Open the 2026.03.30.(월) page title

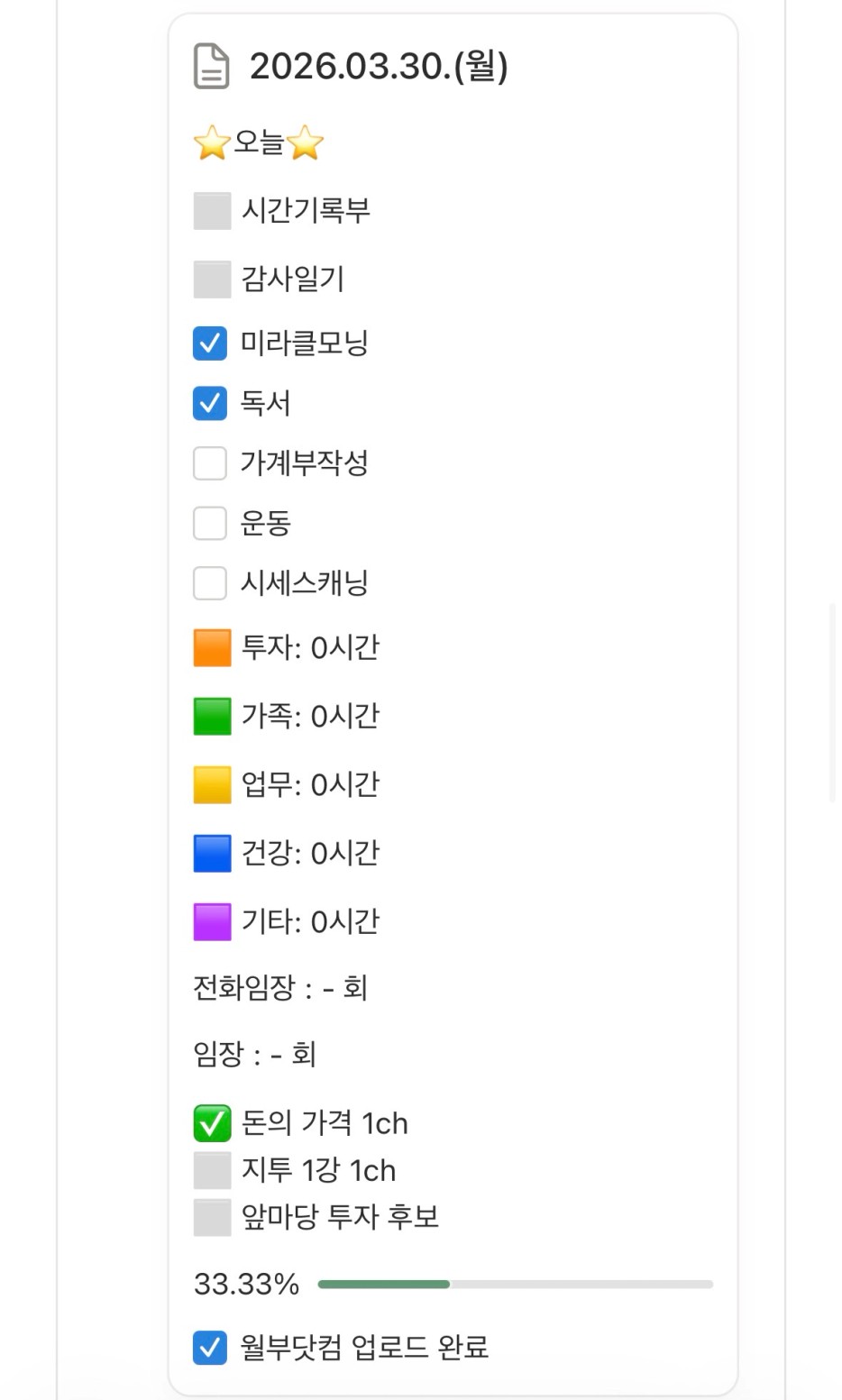[x=379, y=67]
